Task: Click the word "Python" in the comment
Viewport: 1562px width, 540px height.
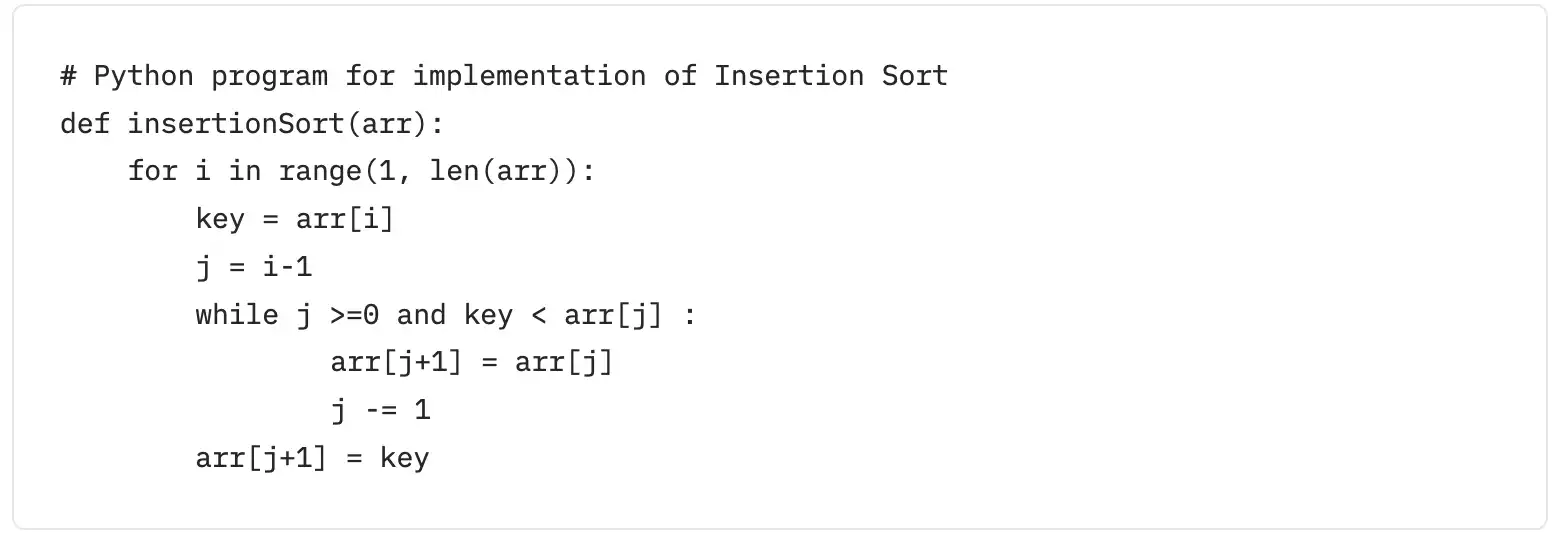Action: pyautogui.click(x=144, y=76)
